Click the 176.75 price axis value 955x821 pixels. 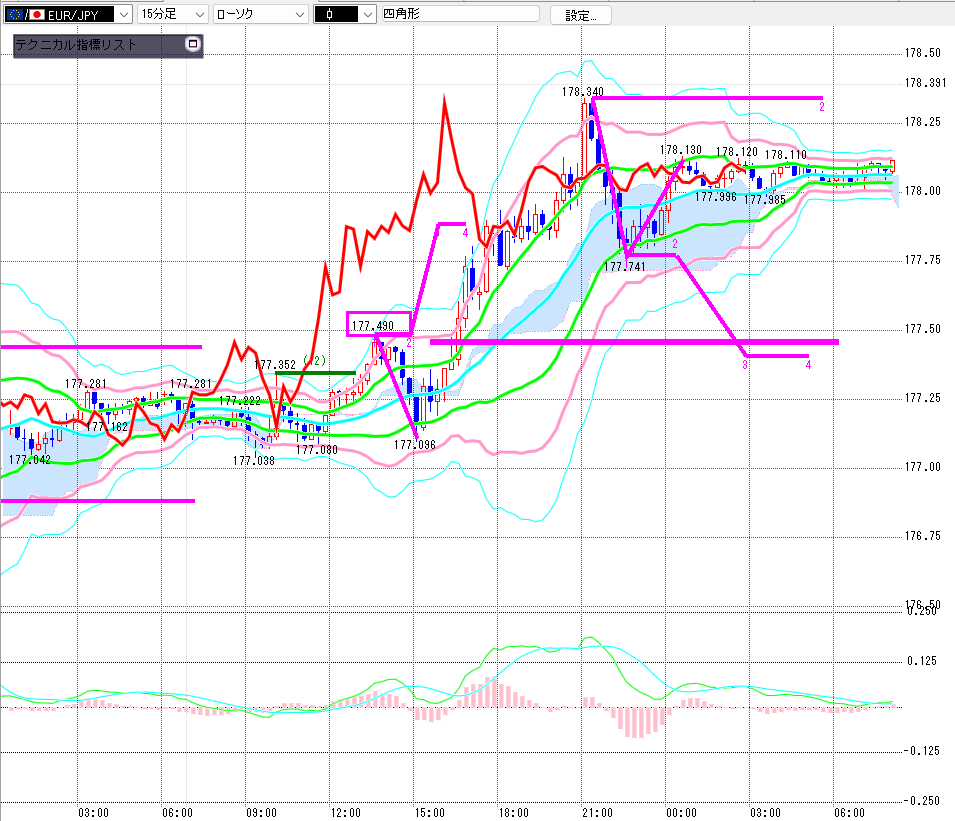(x=923, y=536)
